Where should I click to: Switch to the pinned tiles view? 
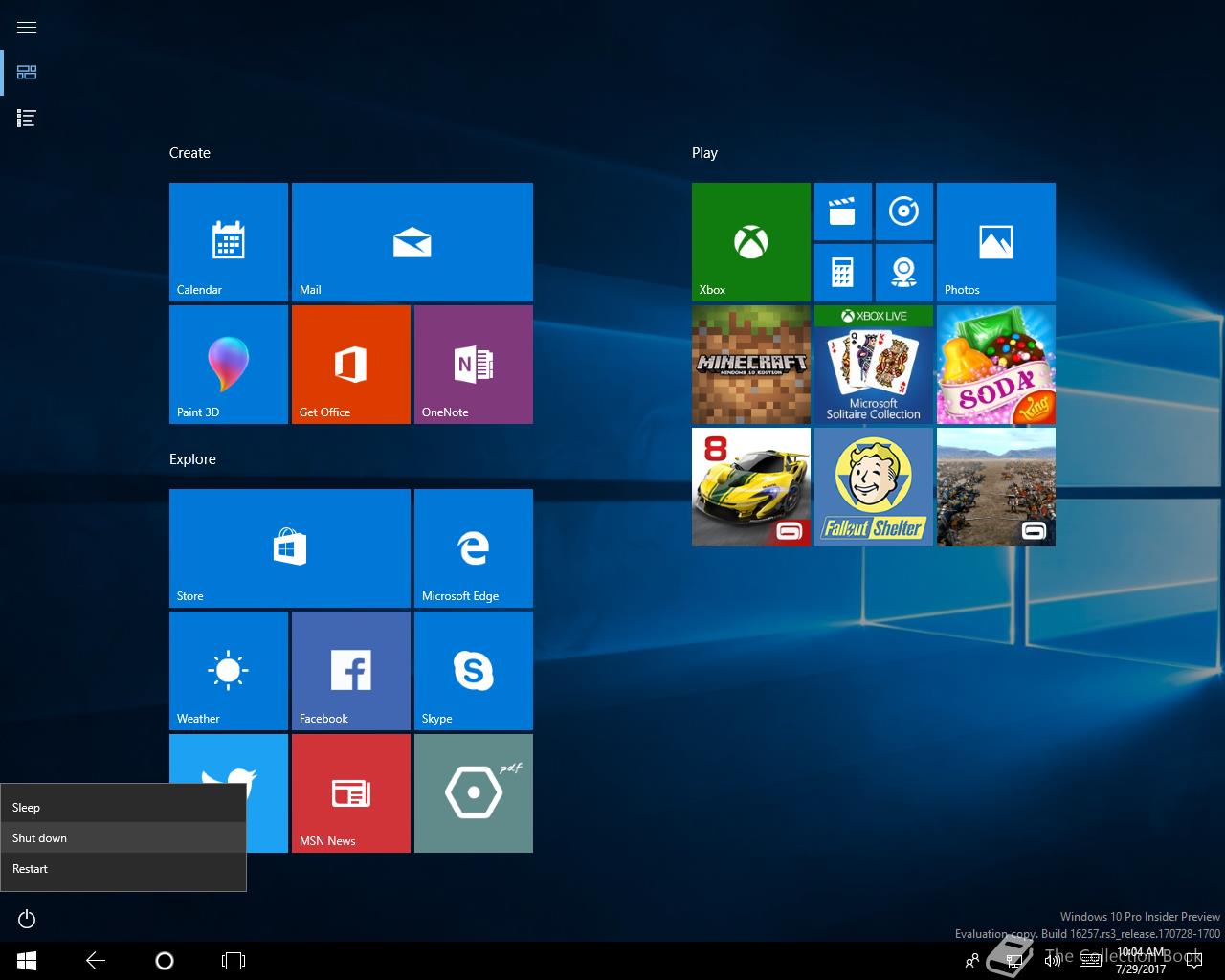coord(27,73)
